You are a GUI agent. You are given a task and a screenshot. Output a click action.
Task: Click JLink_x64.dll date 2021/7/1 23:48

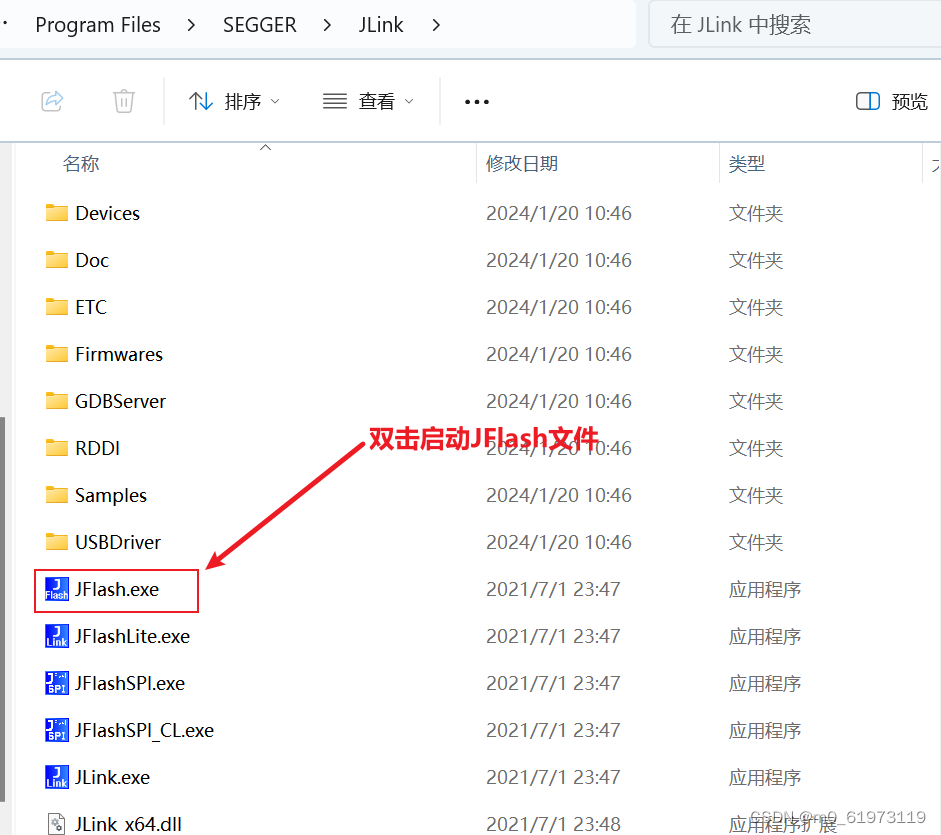(x=553, y=824)
